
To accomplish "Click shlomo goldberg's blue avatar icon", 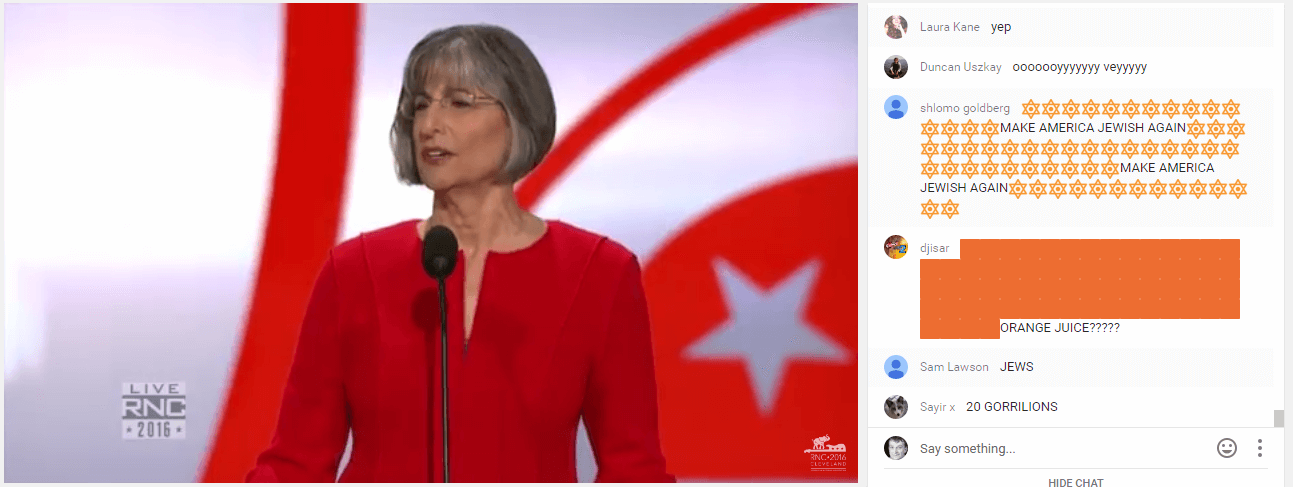I will tap(896, 108).
